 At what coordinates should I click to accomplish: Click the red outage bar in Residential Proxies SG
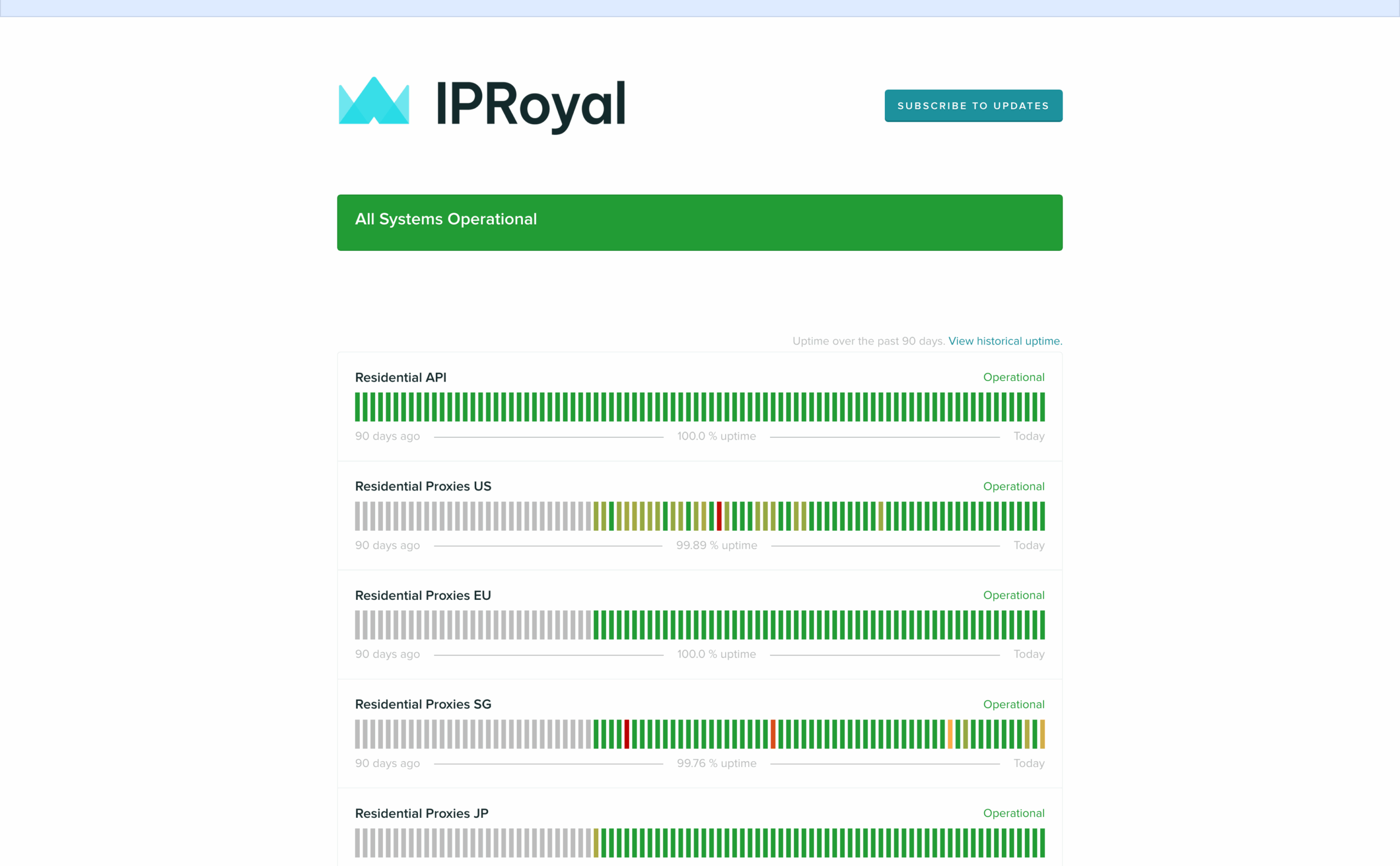coord(627,734)
